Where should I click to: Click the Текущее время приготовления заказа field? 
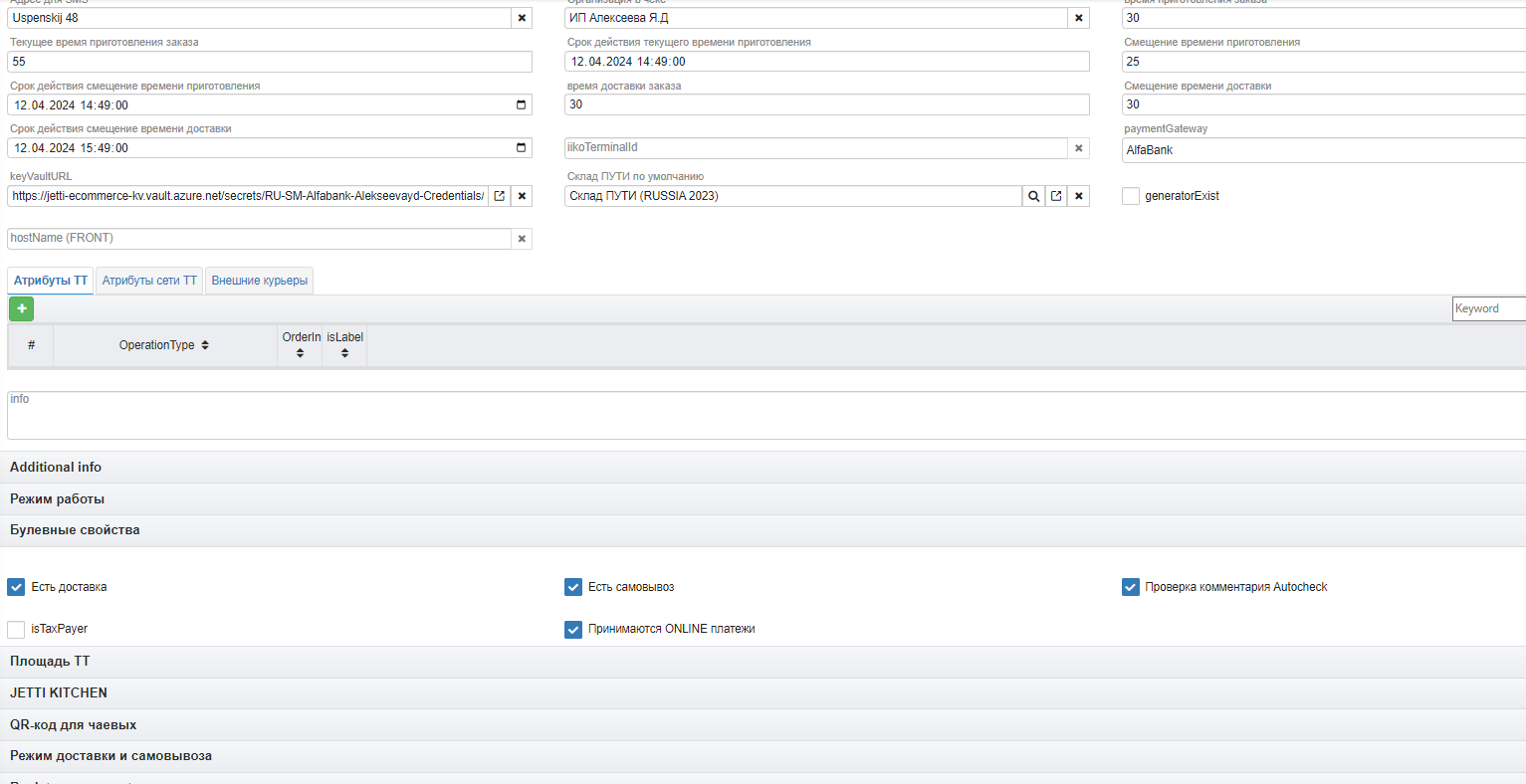pos(270,62)
